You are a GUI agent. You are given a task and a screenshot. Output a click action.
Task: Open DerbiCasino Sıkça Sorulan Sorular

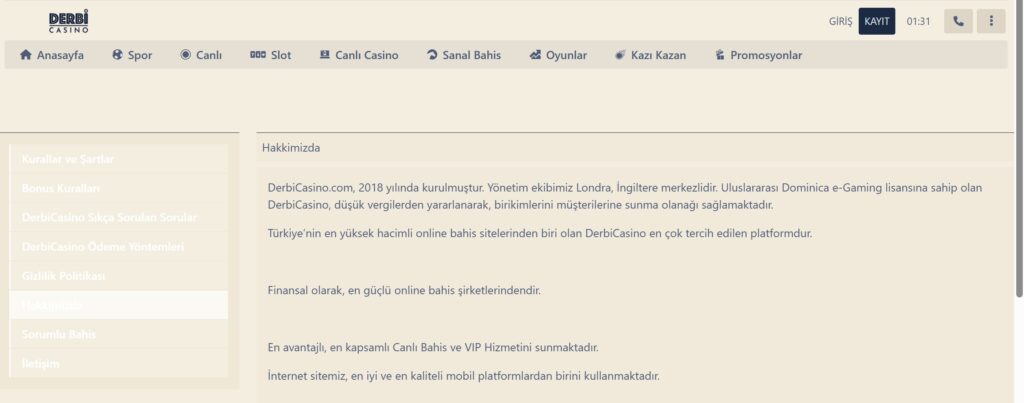[119, 218]
